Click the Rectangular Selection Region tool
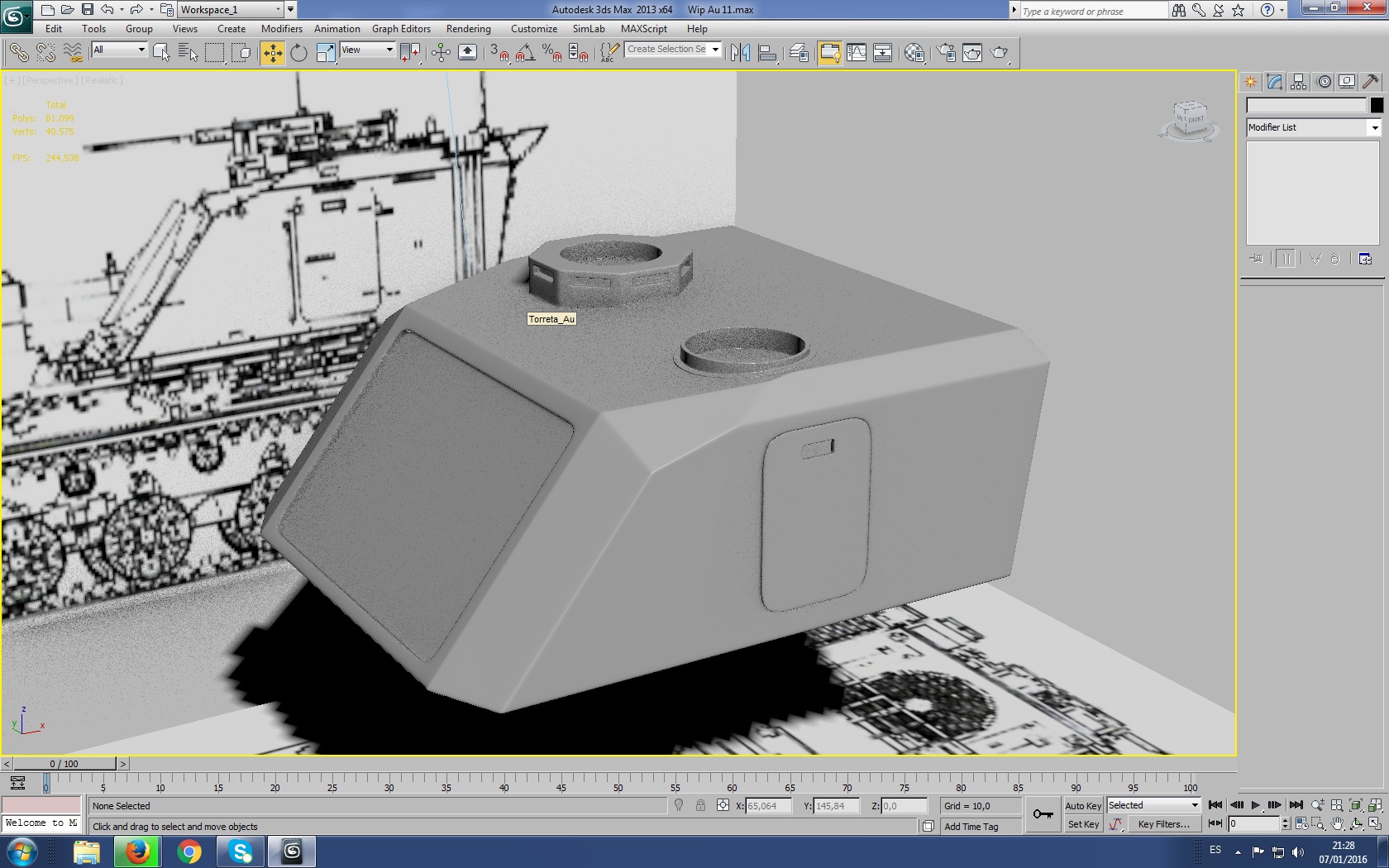1389x868 pixels. (215, 53)
